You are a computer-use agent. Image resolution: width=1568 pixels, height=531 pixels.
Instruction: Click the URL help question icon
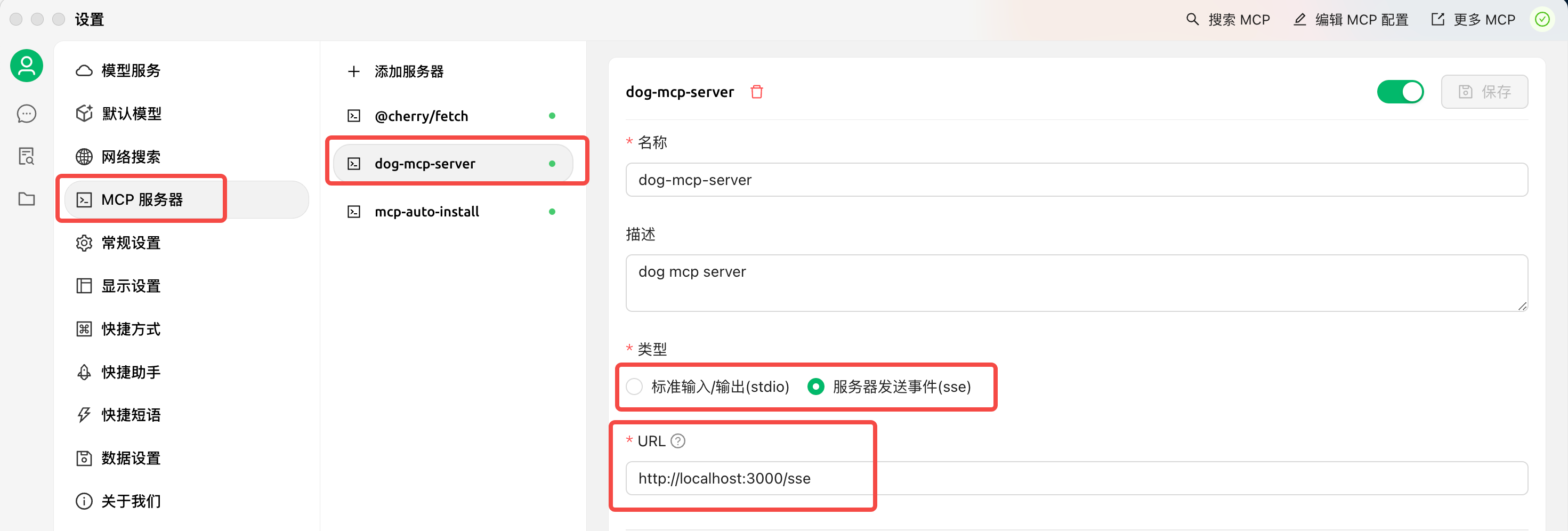coord(678,441)
